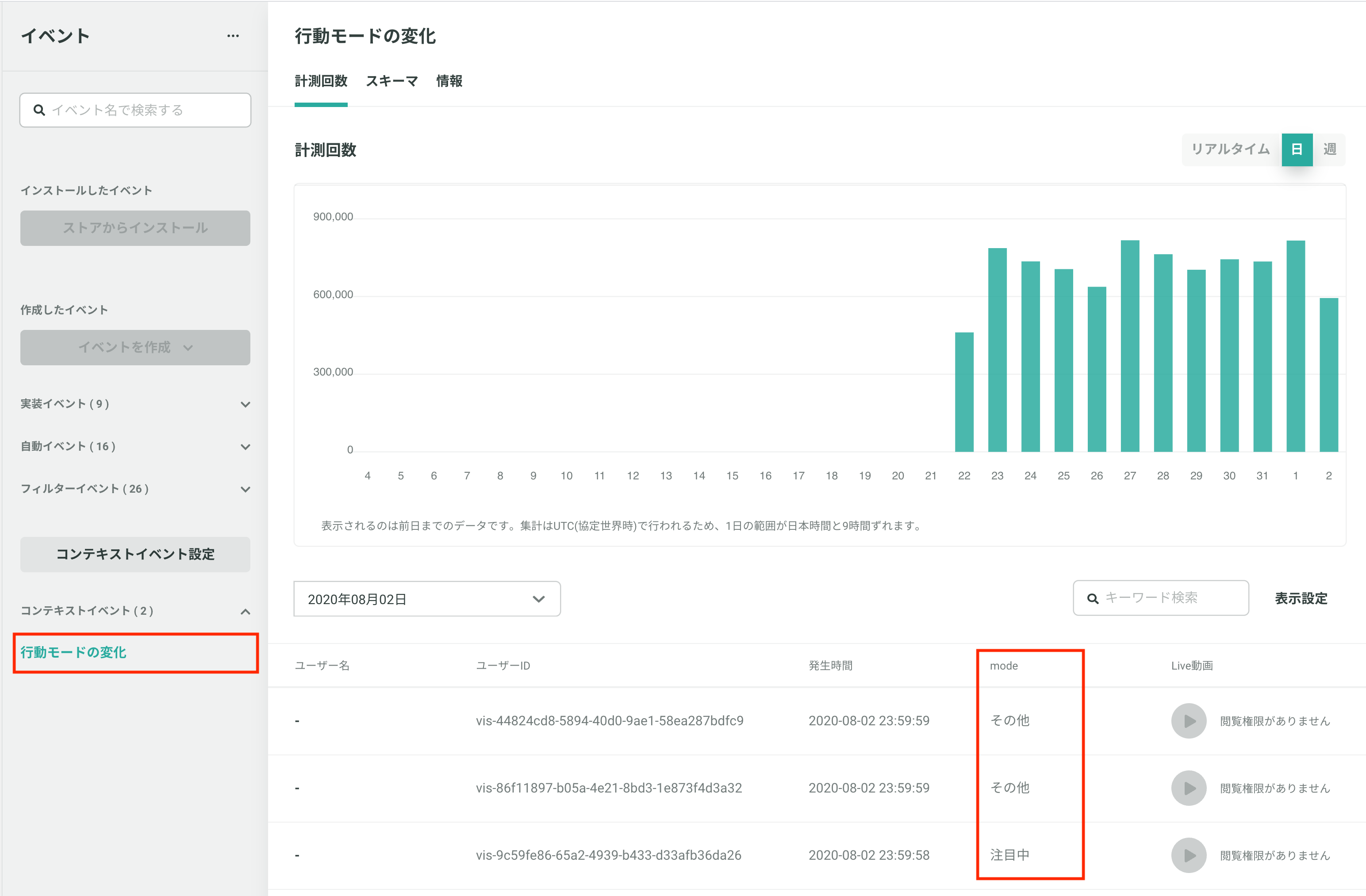Image resolution: width=1366 pixels, height=896 pixels.
Task: Click timestamp in the vis-86f11897 row
Action: pos(869,788)
